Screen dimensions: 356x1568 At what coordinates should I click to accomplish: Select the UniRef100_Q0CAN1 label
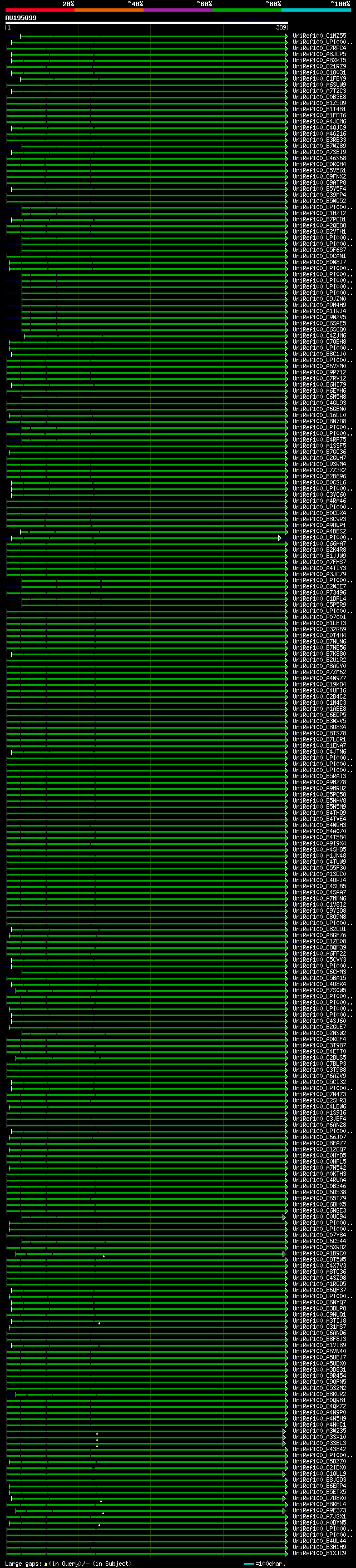319,256
